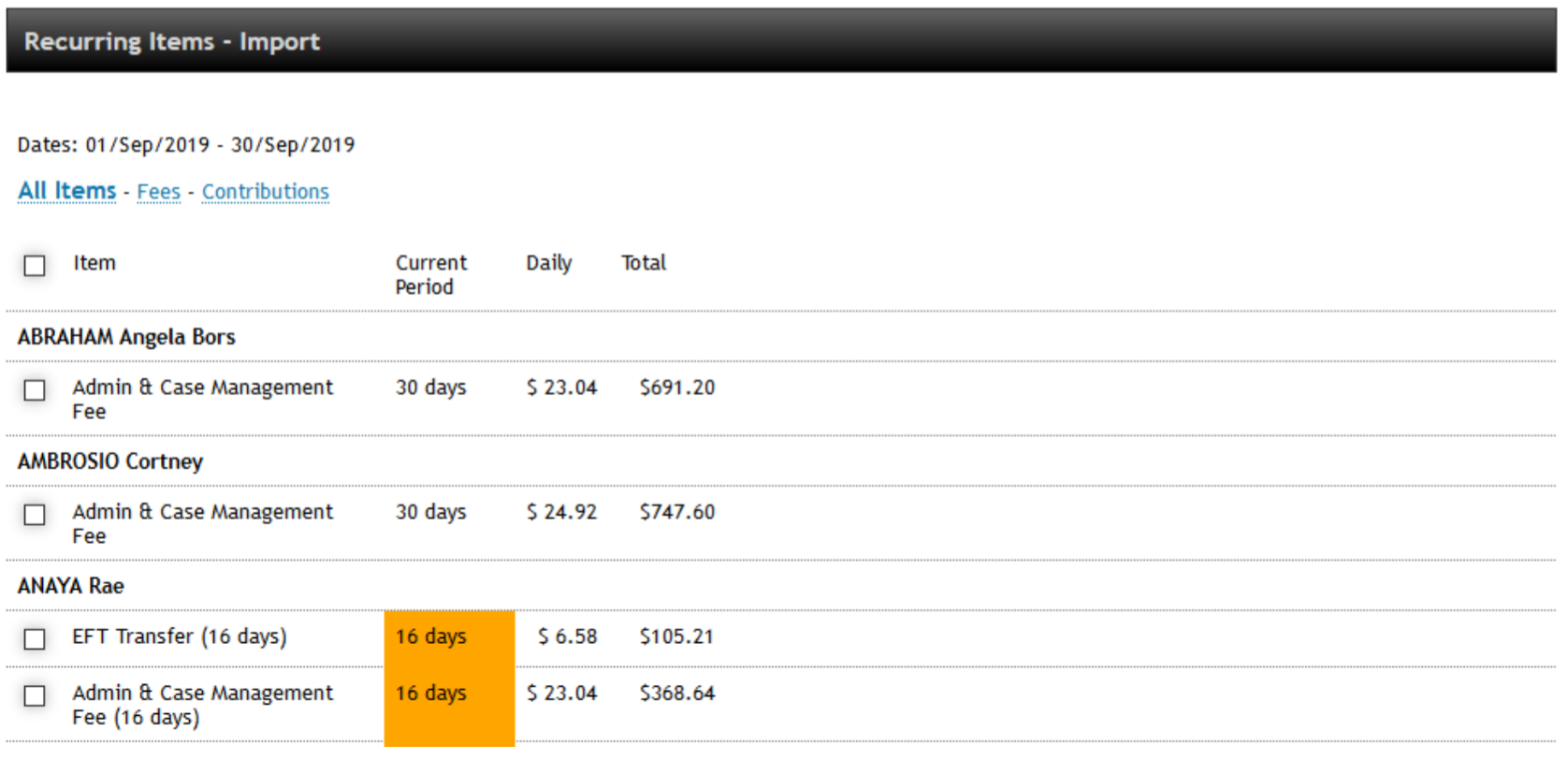Open the AMBROSIO Cortney record heading
The height and width of the screenshot is (760, 1568).
pos(109,461)
